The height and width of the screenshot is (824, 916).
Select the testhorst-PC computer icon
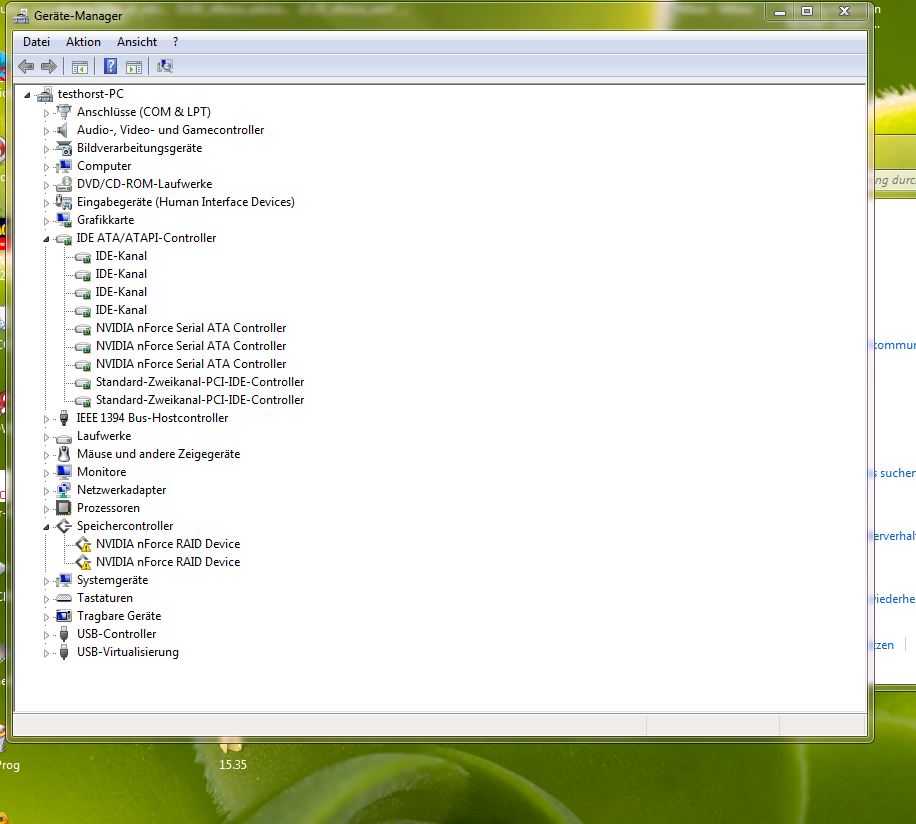[x=44, y=94]
